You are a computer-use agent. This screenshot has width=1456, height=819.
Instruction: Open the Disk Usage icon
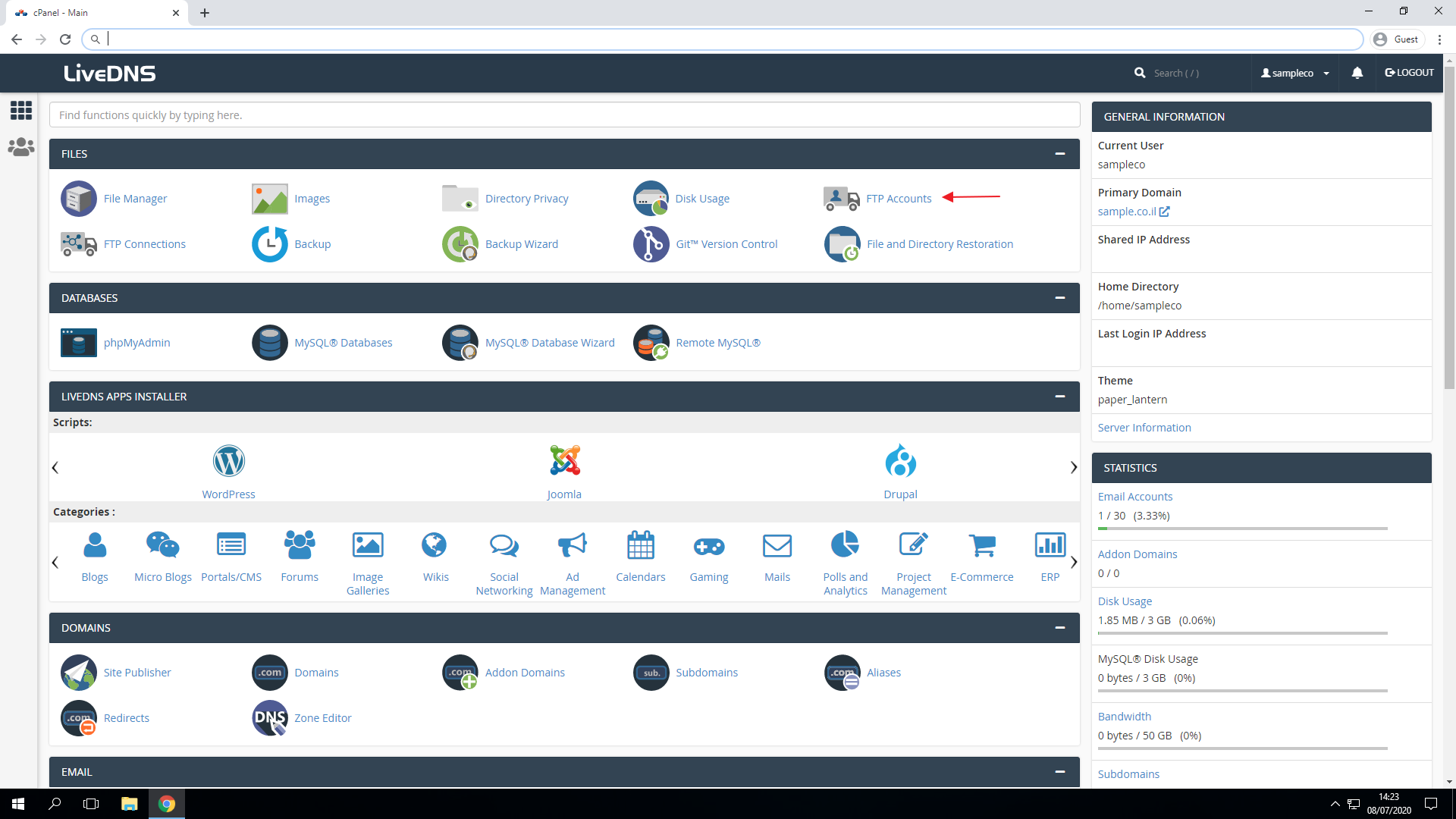coord(651,199)
